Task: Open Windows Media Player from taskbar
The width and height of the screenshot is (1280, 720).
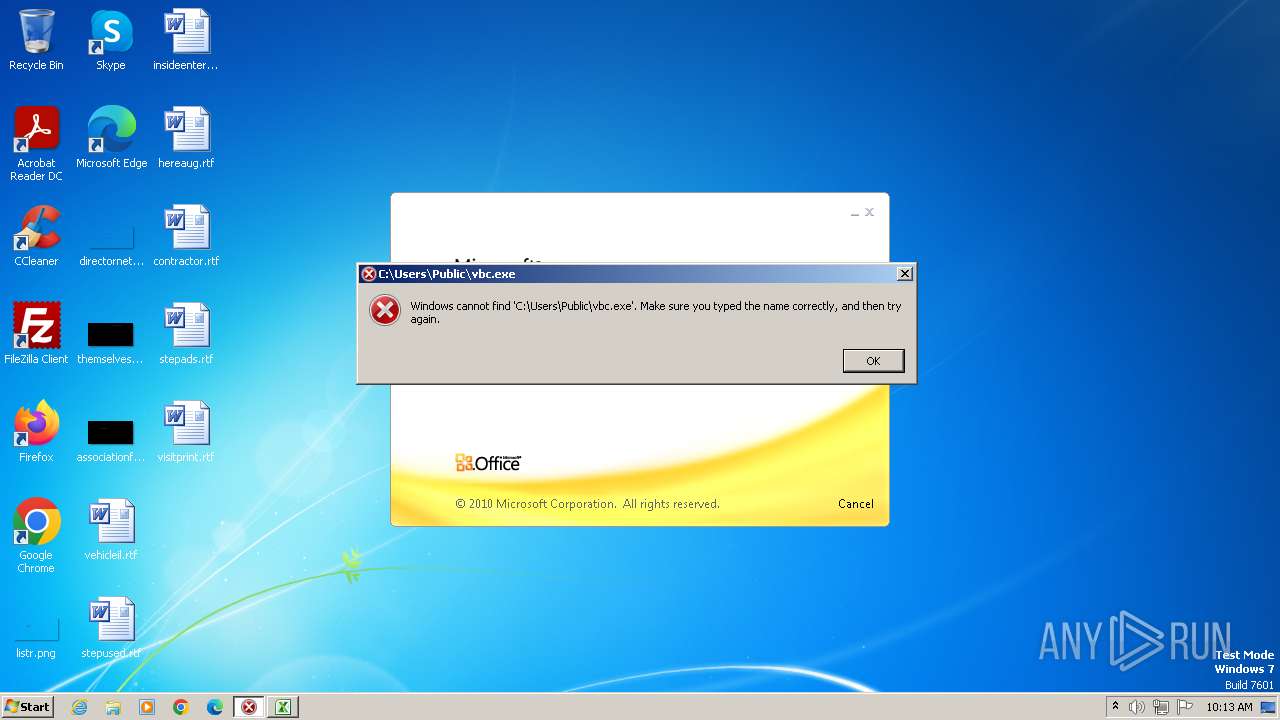Action: (x=147, y=707)
